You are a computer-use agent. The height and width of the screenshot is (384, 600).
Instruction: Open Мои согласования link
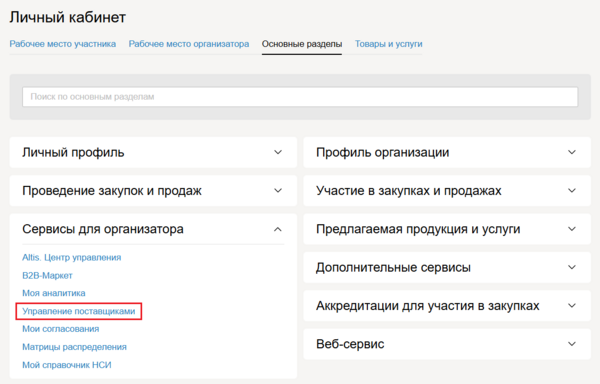[x=60, y=329]
